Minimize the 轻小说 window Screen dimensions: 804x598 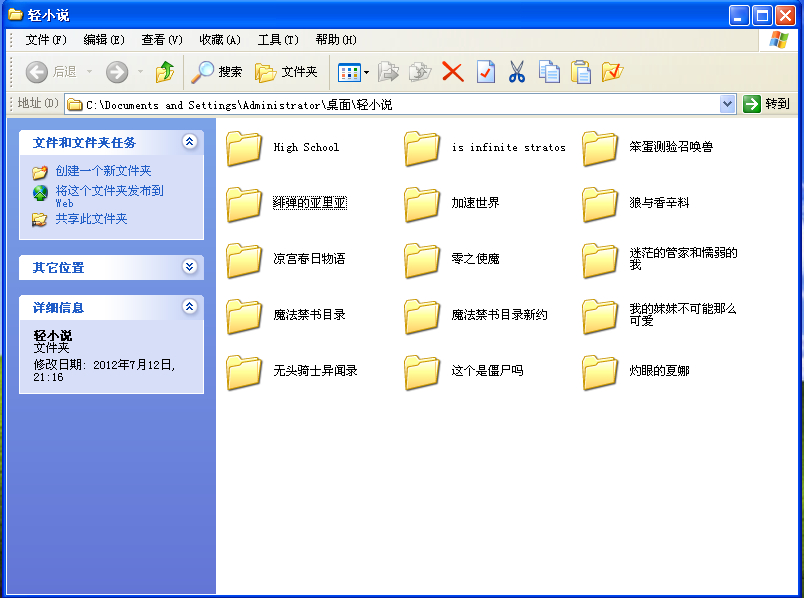[739, 16]
